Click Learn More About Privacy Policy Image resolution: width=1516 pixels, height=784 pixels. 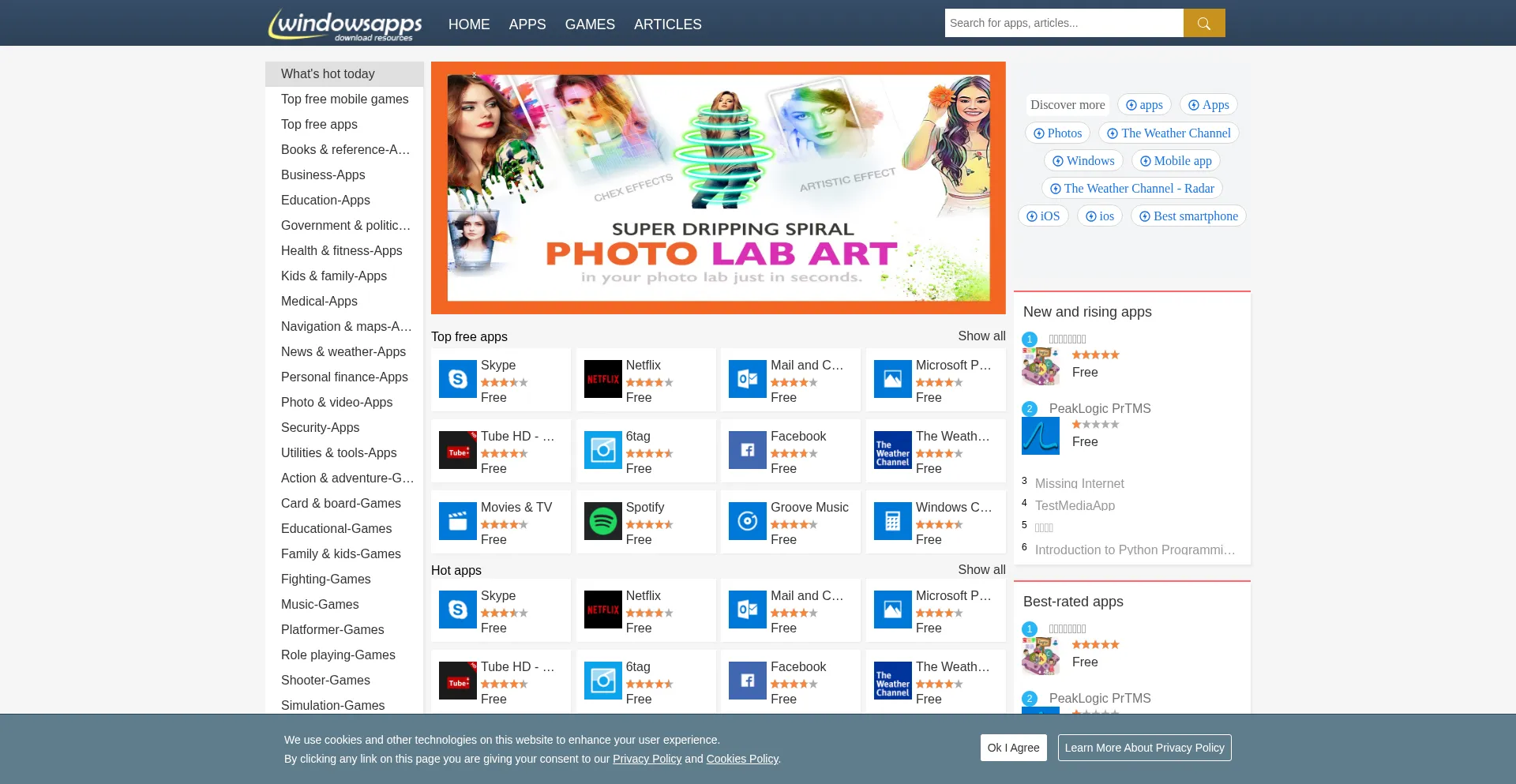point(1143,748)
